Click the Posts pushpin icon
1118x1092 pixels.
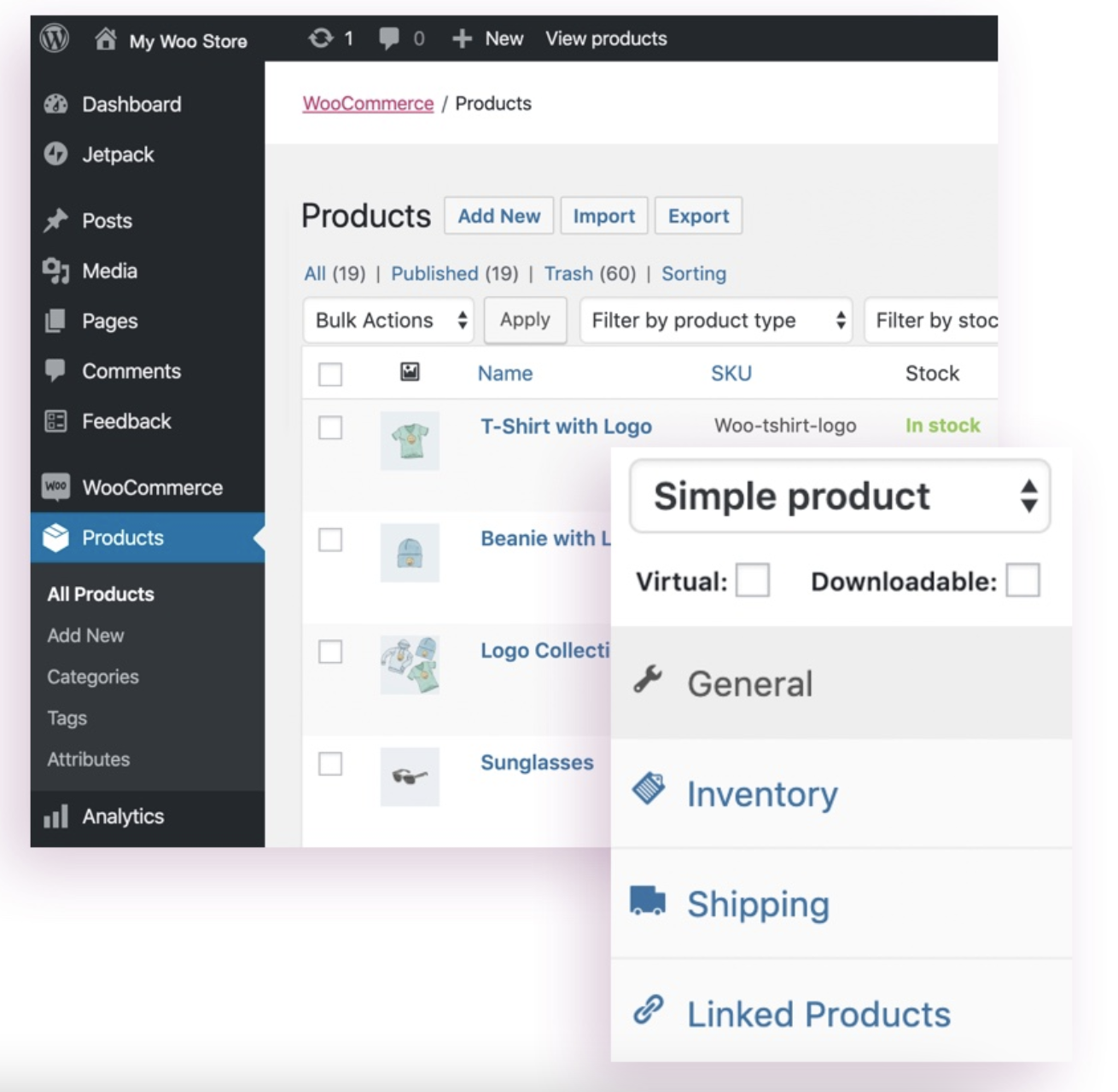coord(55,220)
